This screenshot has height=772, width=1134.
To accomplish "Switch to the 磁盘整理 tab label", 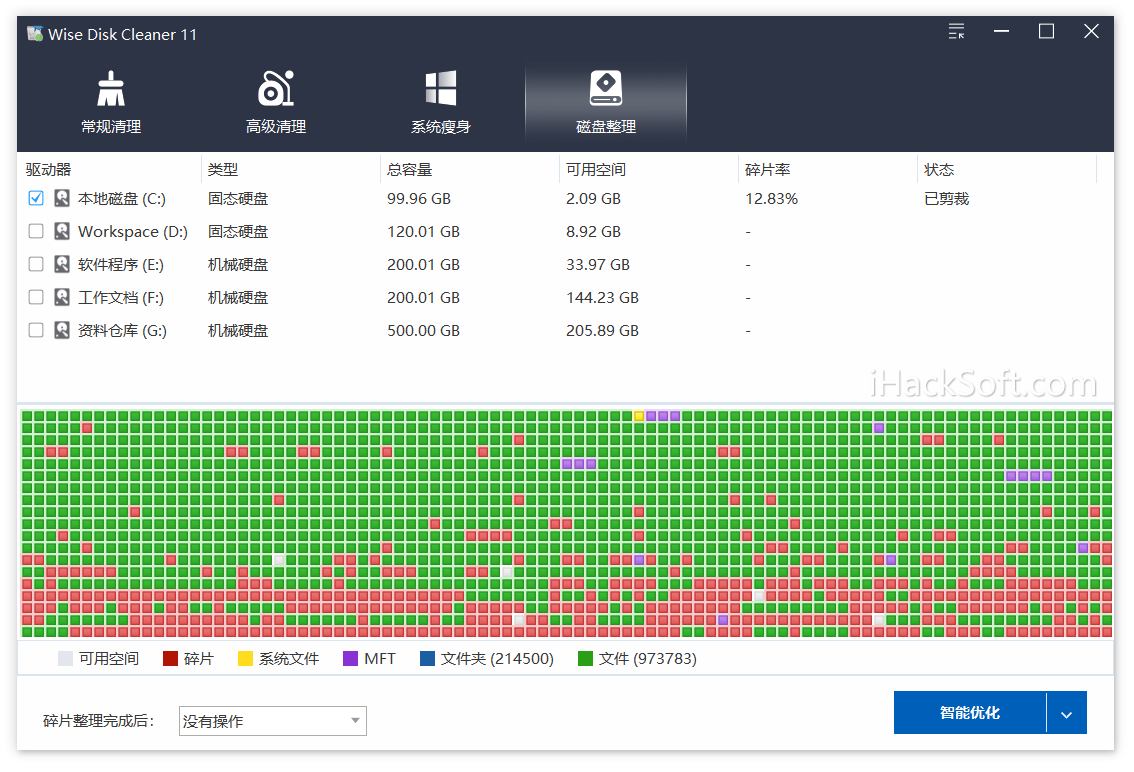I will tap(606, 127).
